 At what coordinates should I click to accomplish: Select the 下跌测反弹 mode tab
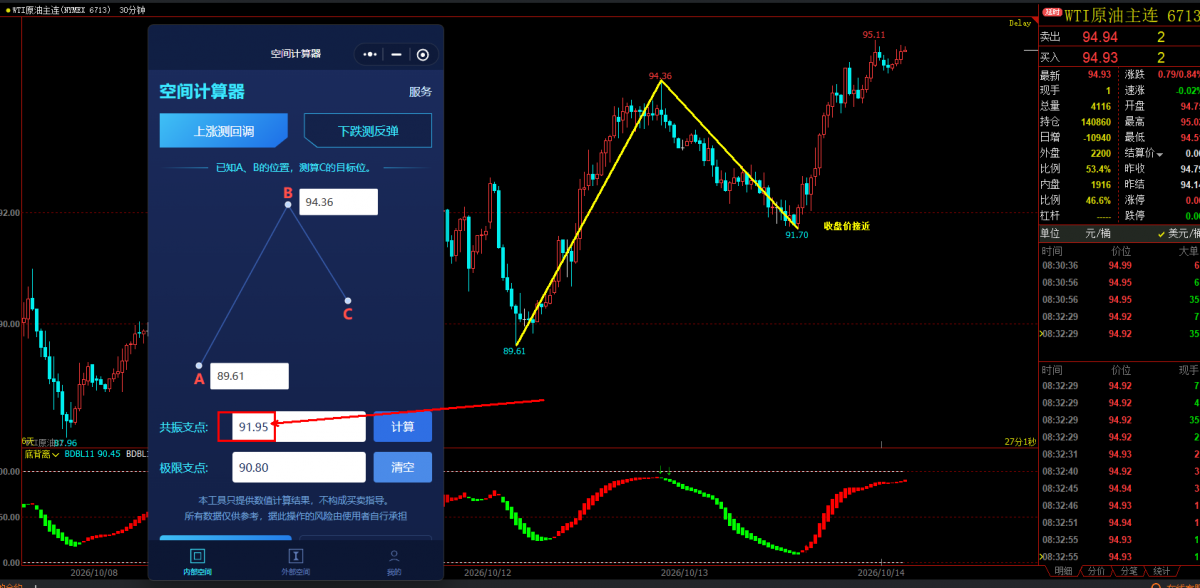click(368, 130)
